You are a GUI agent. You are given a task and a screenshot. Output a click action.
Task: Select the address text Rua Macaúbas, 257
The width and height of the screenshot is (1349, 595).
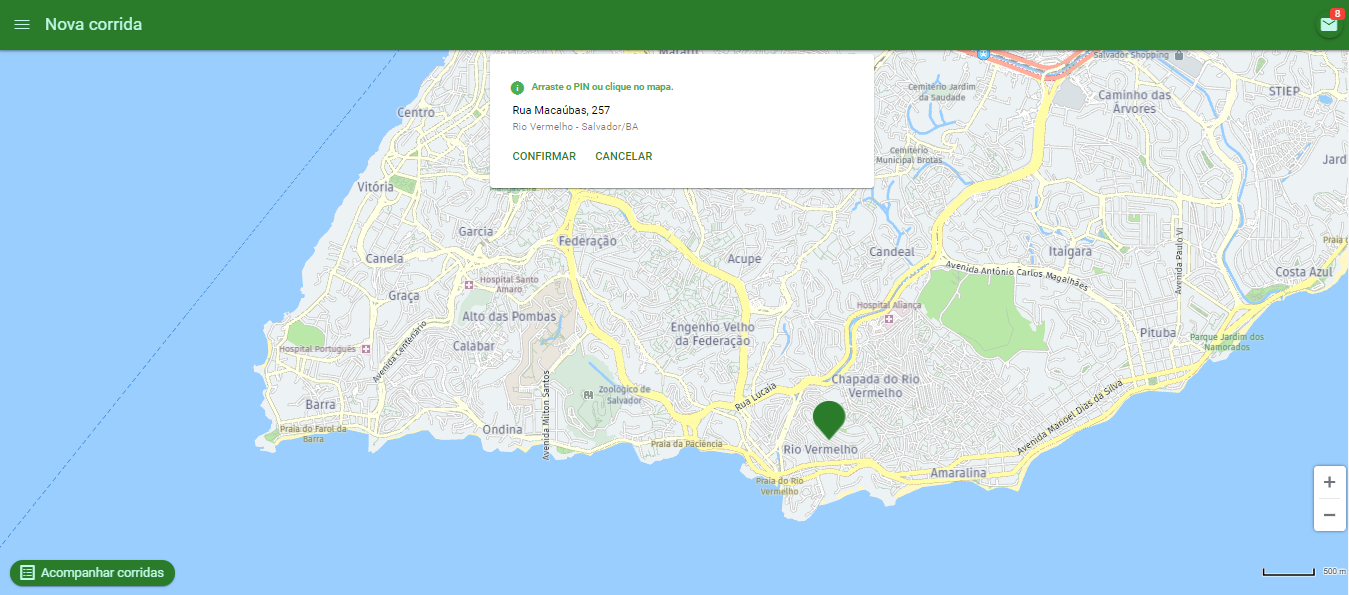[x=561, y=110]
